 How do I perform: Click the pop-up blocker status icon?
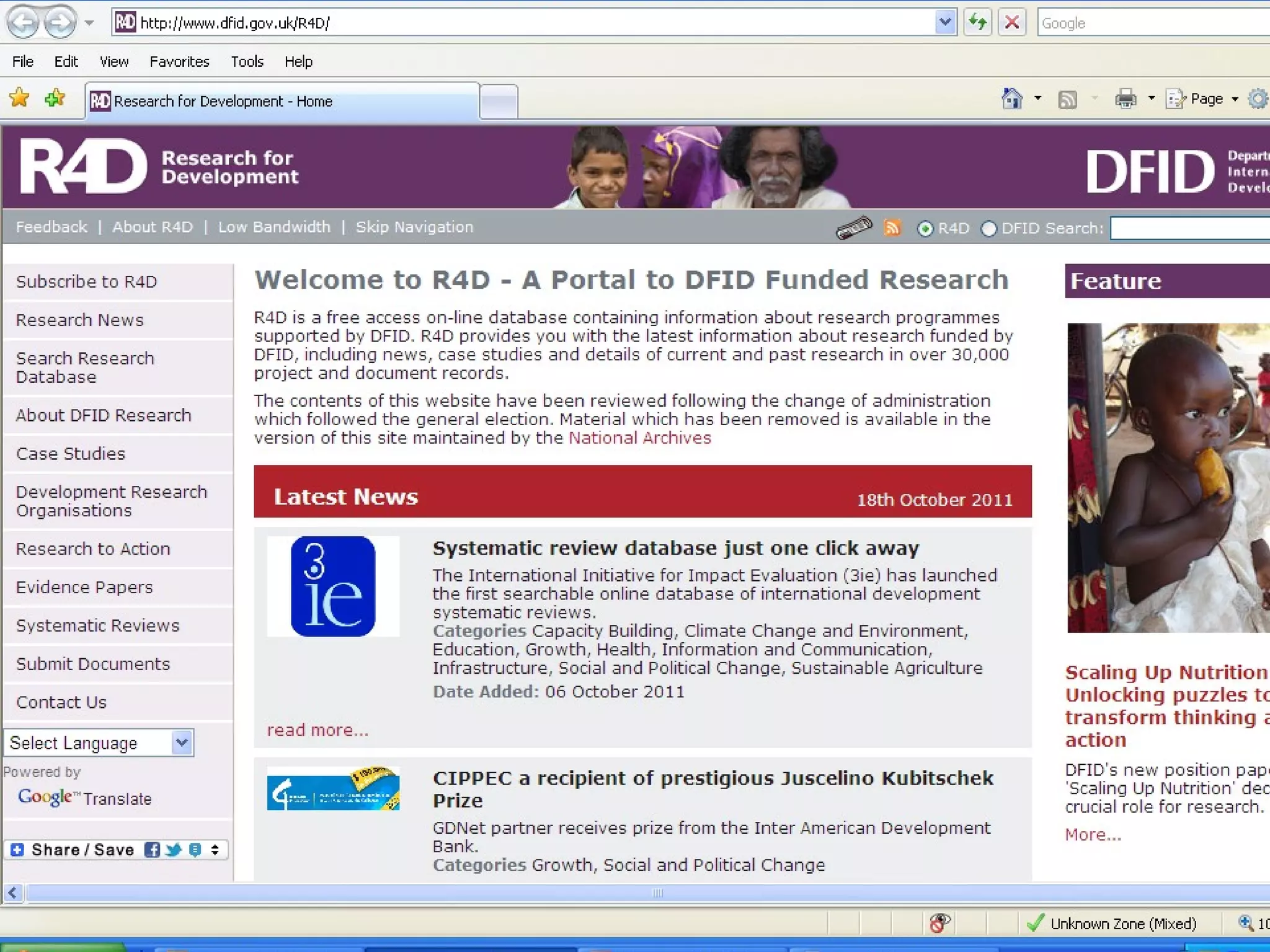(939, 923)
